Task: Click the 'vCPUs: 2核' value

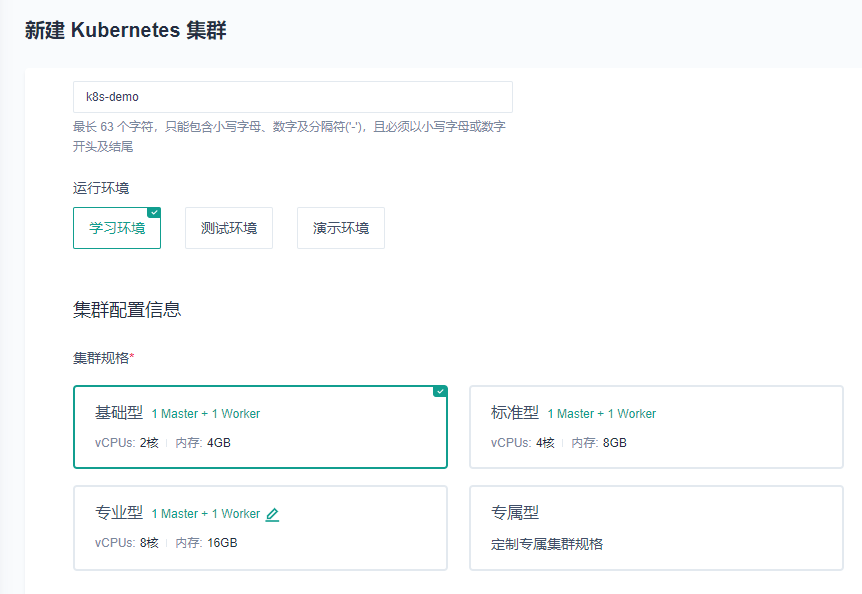Action: 126,443
